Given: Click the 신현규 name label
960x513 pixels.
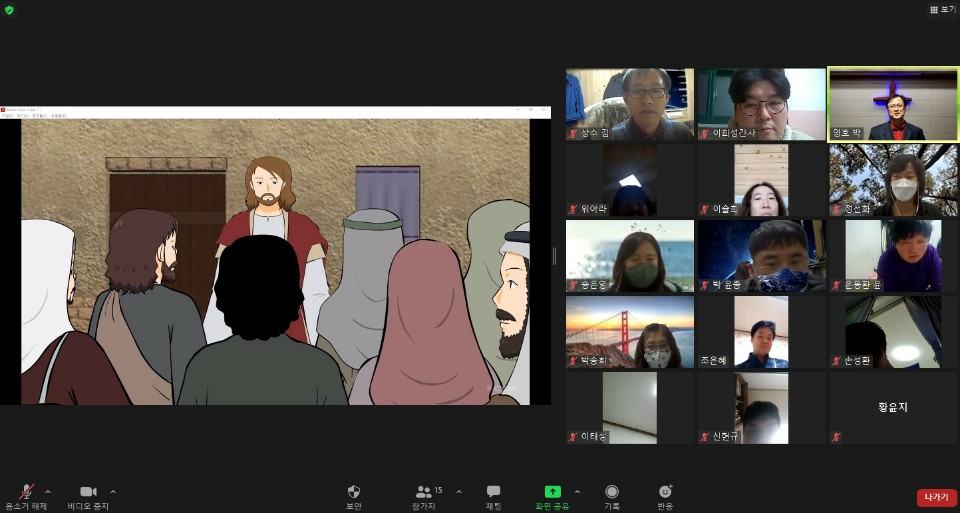Looking at the screenshot, I should 726,437.
